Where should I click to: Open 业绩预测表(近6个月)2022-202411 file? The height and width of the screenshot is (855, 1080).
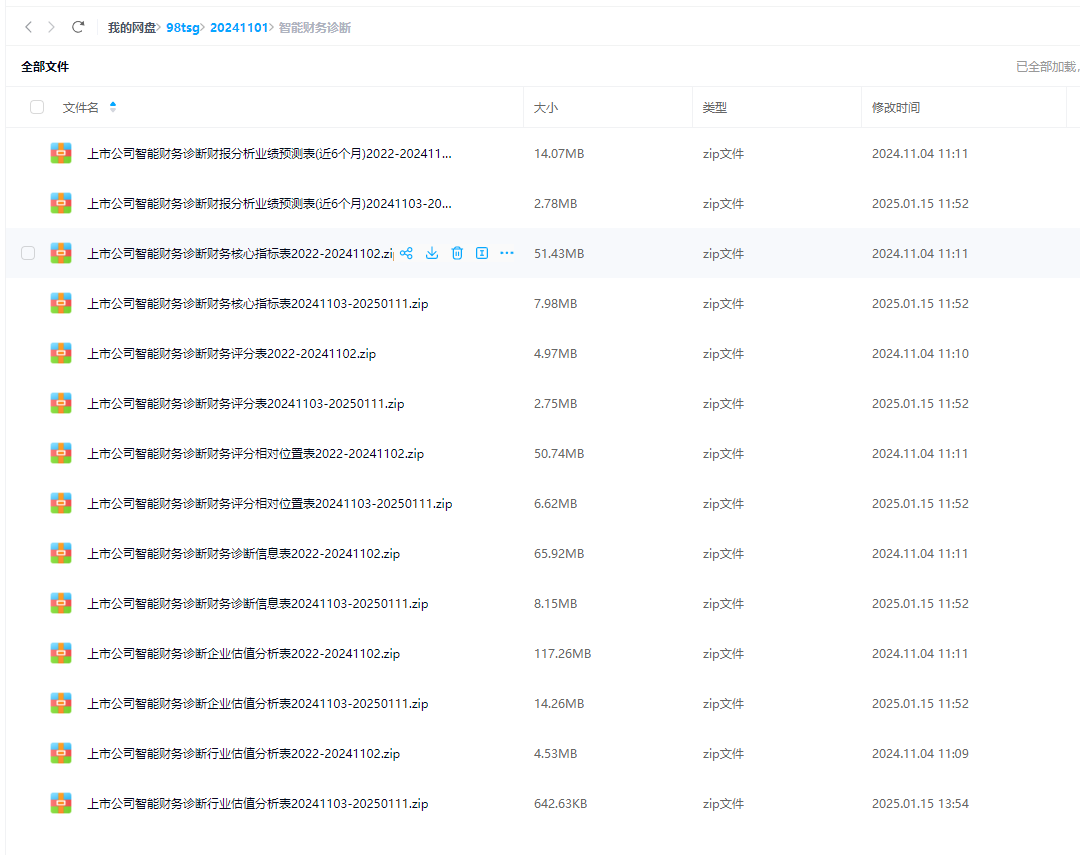click(269, 153)
